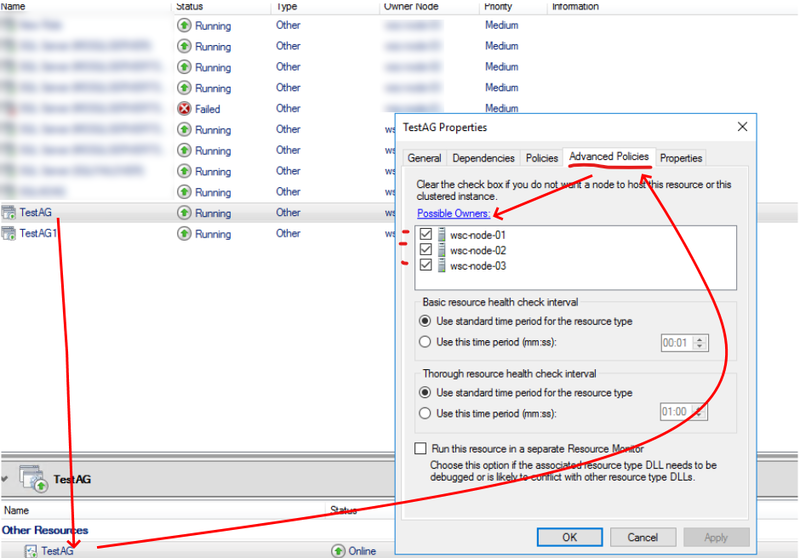Enable run in separate Resource Monitor
Viewport: 800px width, 558px height.
point(420,448)
